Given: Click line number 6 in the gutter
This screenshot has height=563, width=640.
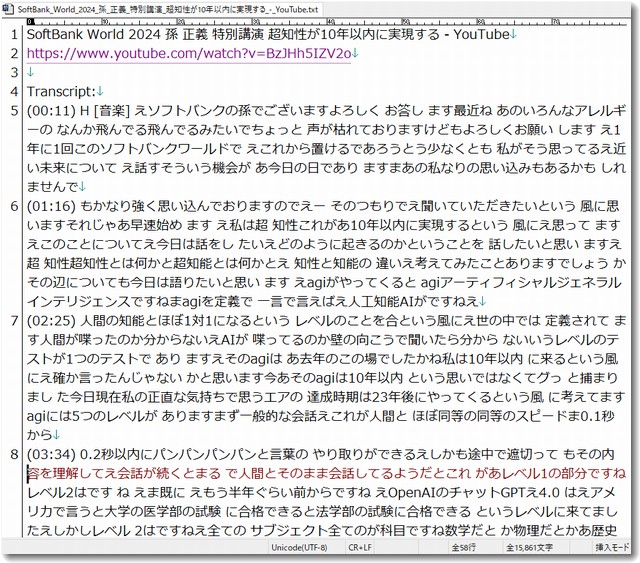Looking at the screenshot, I should pos(14,206).
